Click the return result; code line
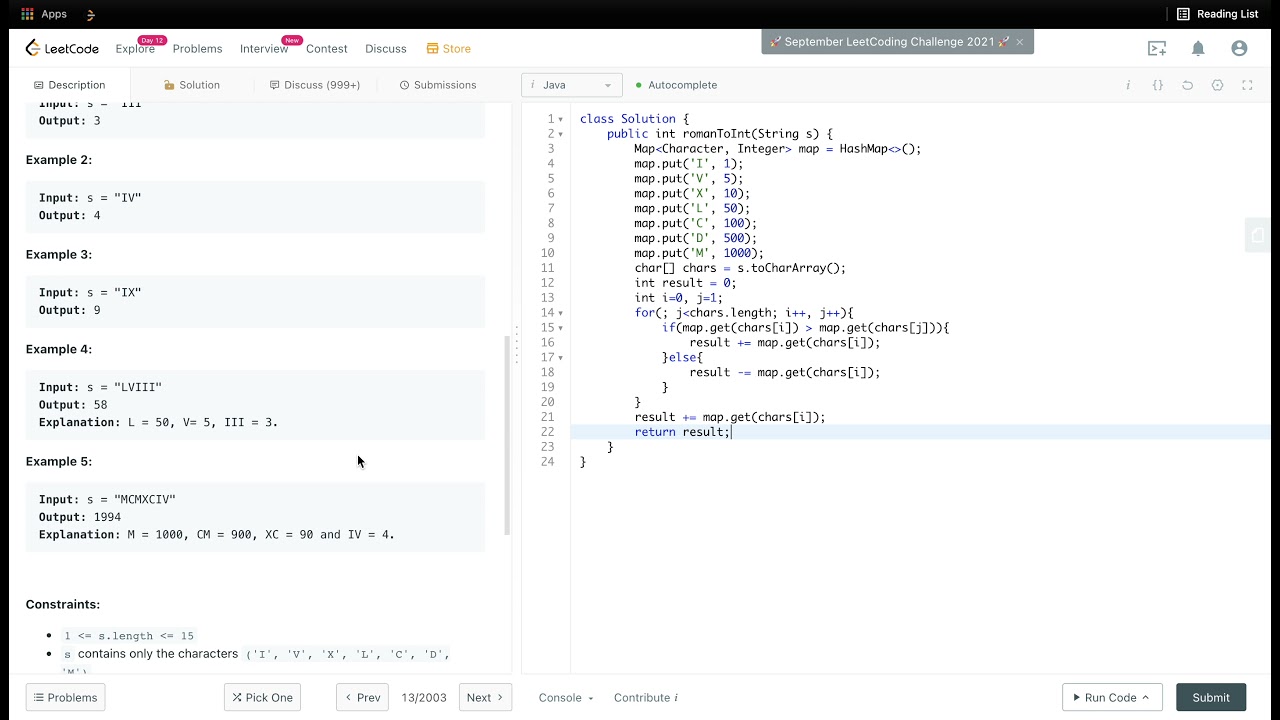The height and width of the screenshot is (720, 1280). tap(683, 432)
